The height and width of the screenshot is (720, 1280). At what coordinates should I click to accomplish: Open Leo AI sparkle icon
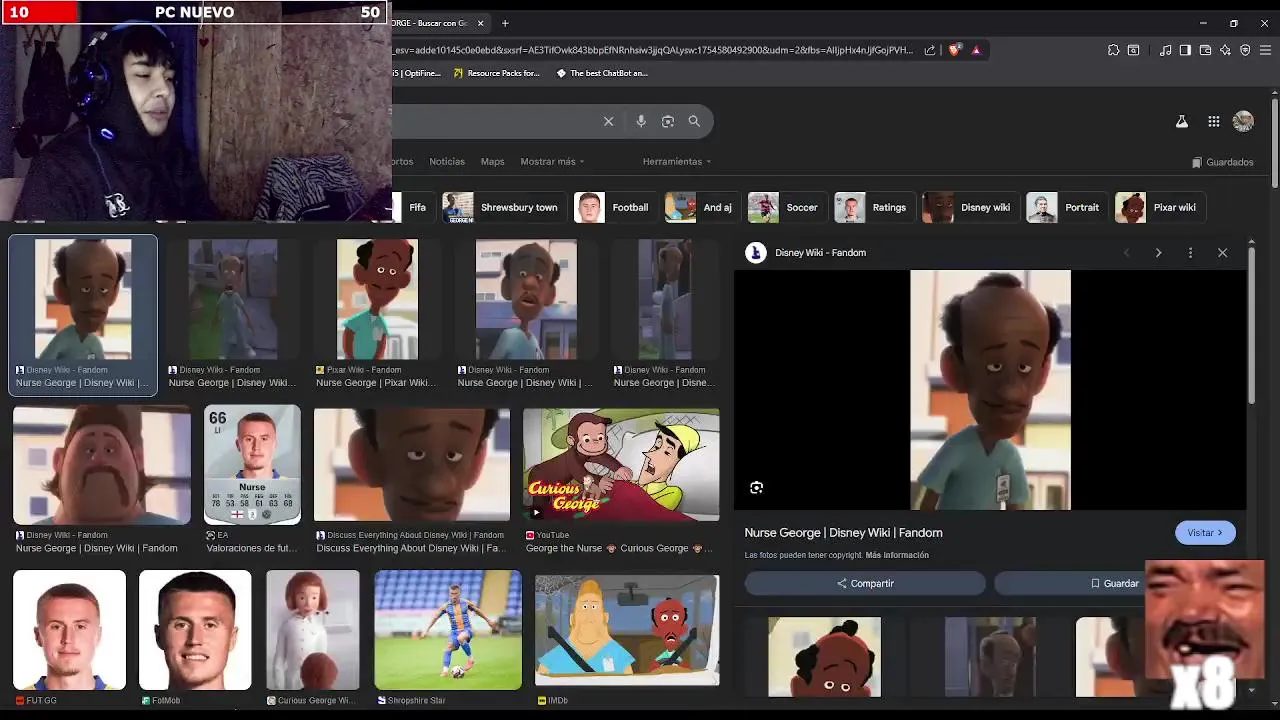click(1225, 50)
